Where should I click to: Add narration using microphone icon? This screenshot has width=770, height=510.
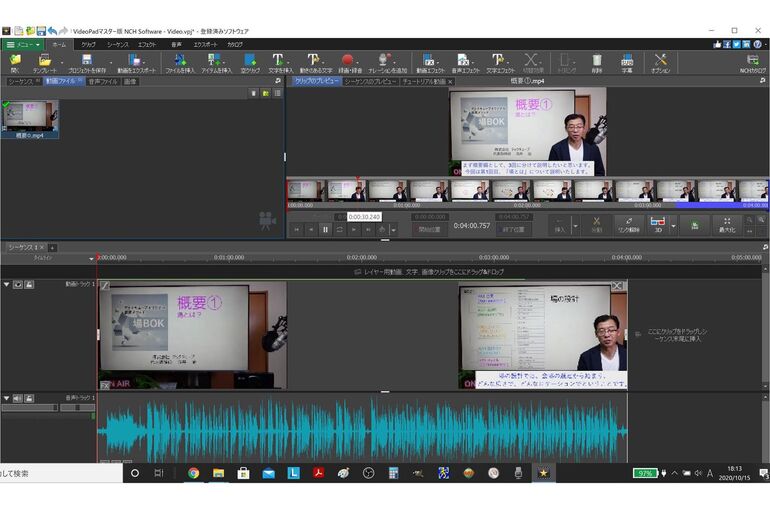click(387, 63)
